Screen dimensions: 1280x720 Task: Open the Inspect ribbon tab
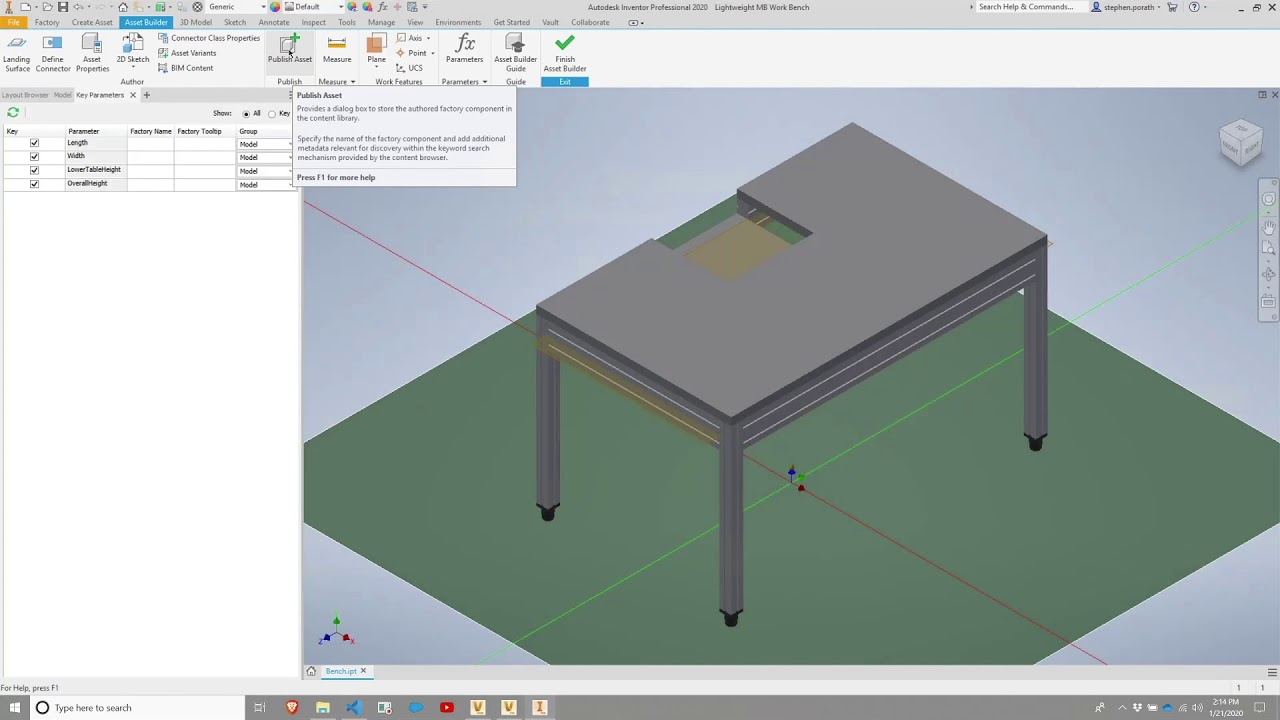click(314, 22)
